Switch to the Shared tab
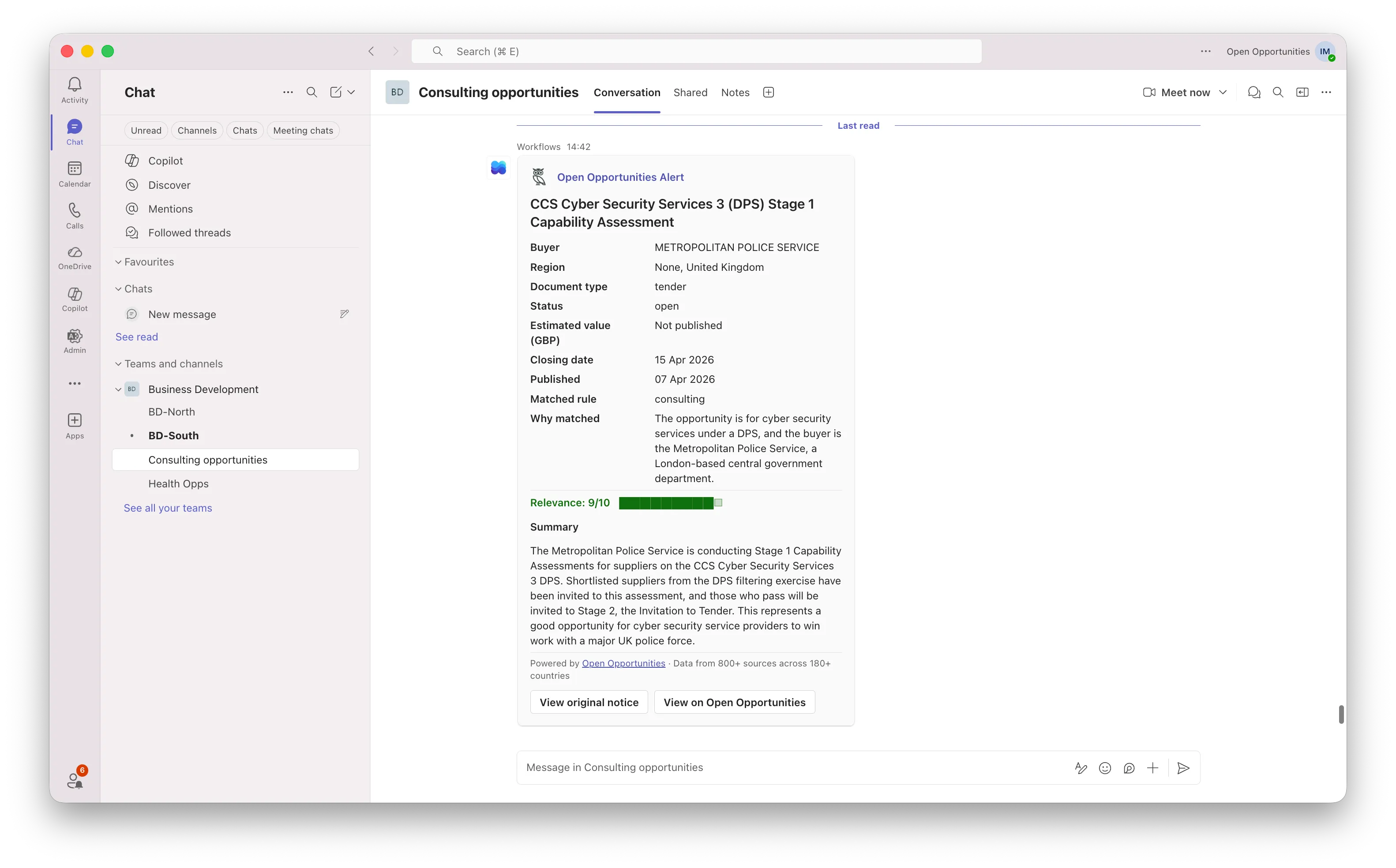Image resolution: width=1396 pixels, height=868 pixels. 690,93
